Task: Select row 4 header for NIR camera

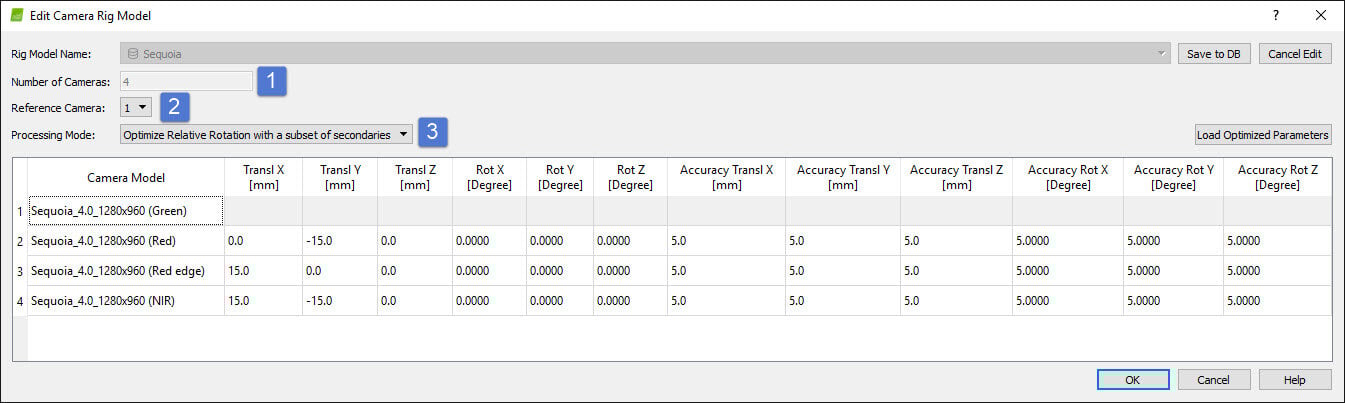Action: [19, 301]
